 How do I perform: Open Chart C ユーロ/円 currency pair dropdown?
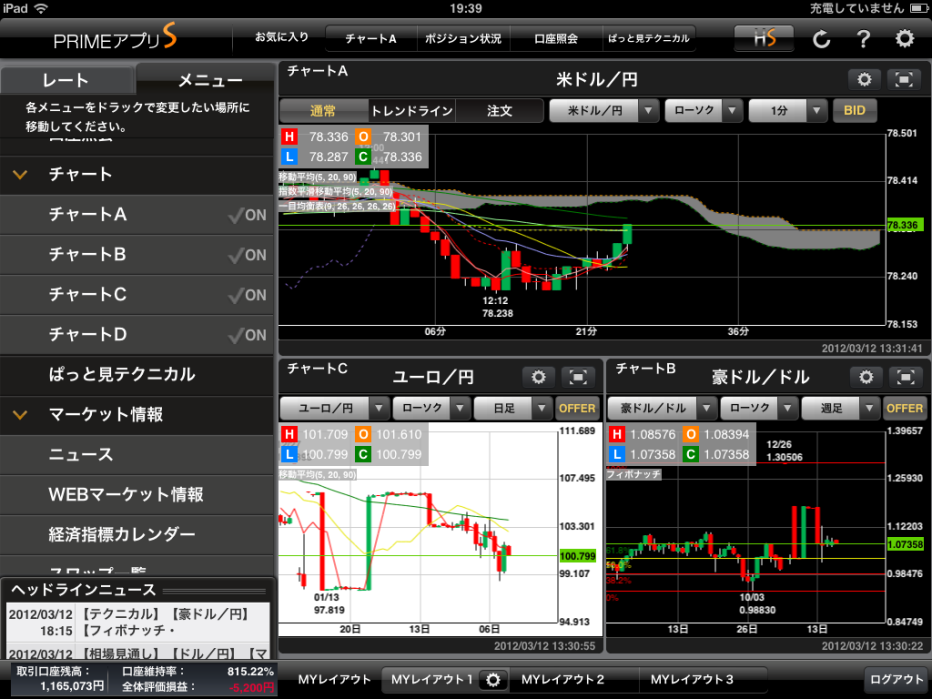[334, 408]
